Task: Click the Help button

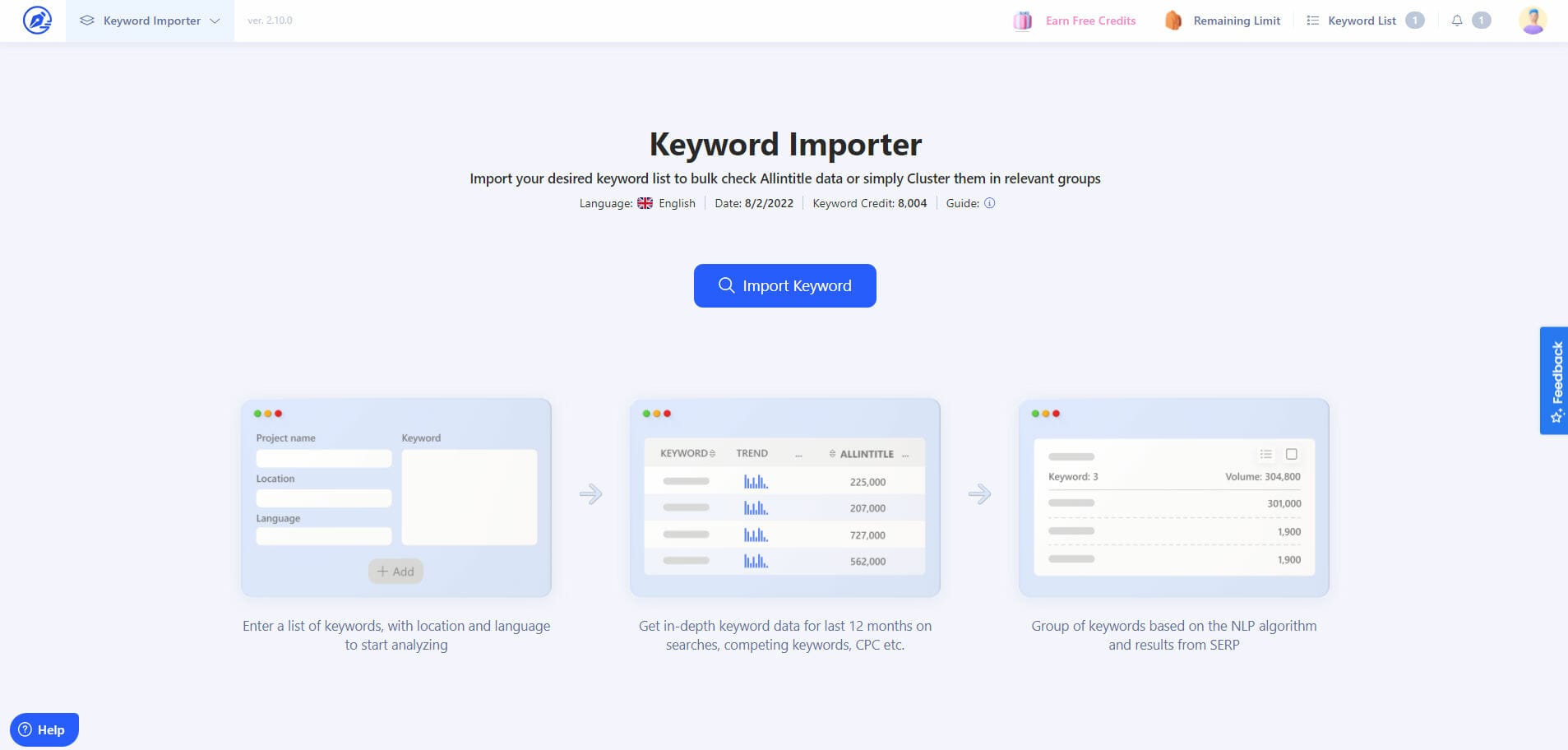Action: click(44, 729)
